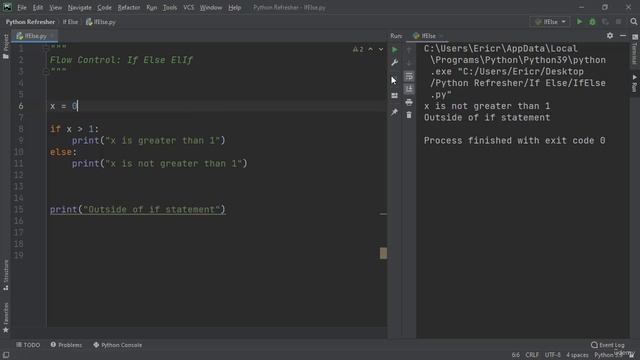
Task: Click the Stop square icon in top toolbar
Action: [618, 22]
